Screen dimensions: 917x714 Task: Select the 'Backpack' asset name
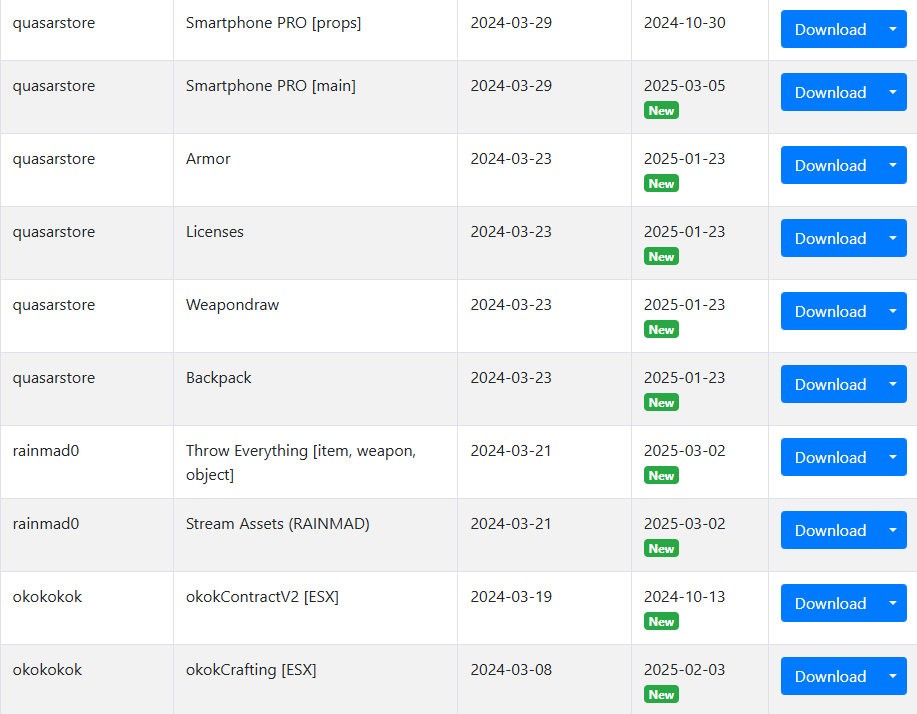(219, 378)
